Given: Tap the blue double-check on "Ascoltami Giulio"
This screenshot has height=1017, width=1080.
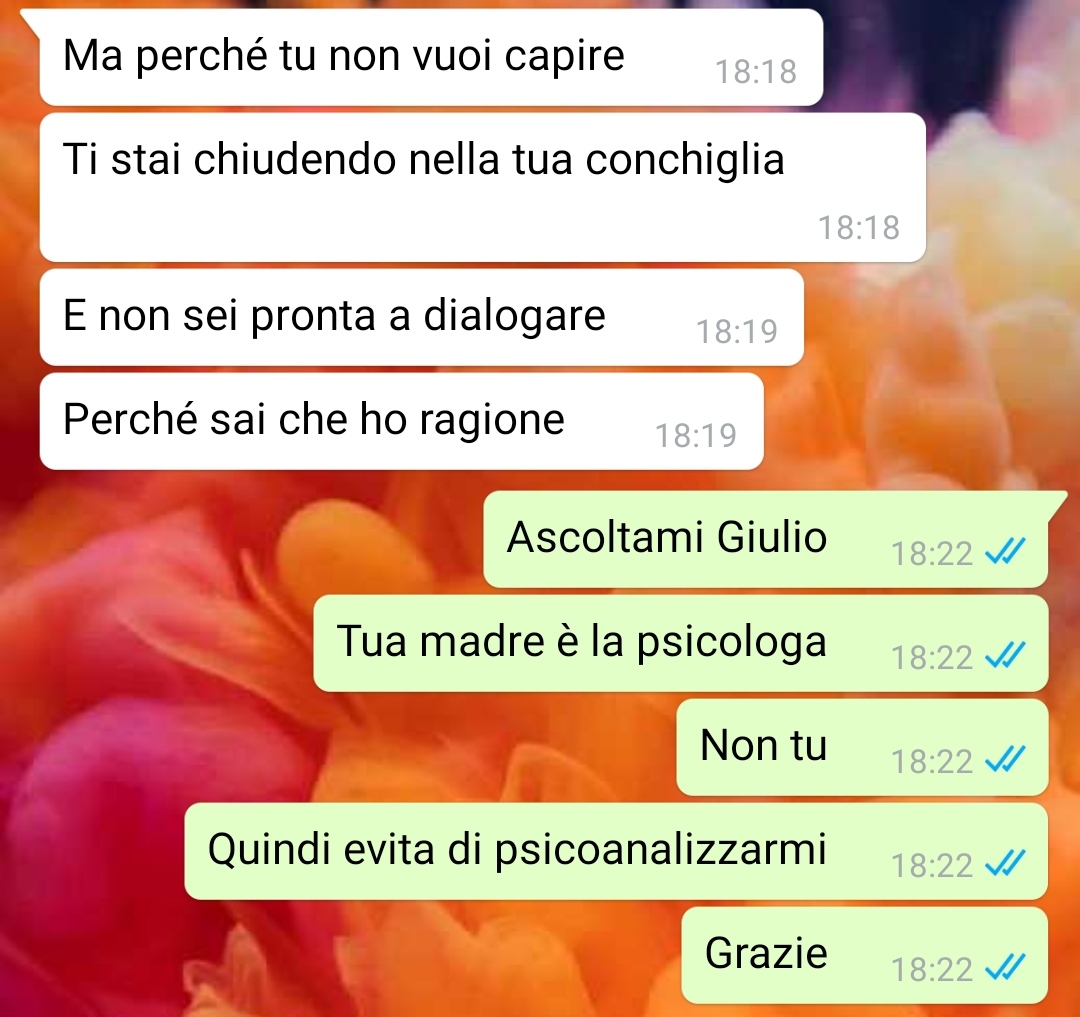Looking at the screenshot, I should 1006,552.
